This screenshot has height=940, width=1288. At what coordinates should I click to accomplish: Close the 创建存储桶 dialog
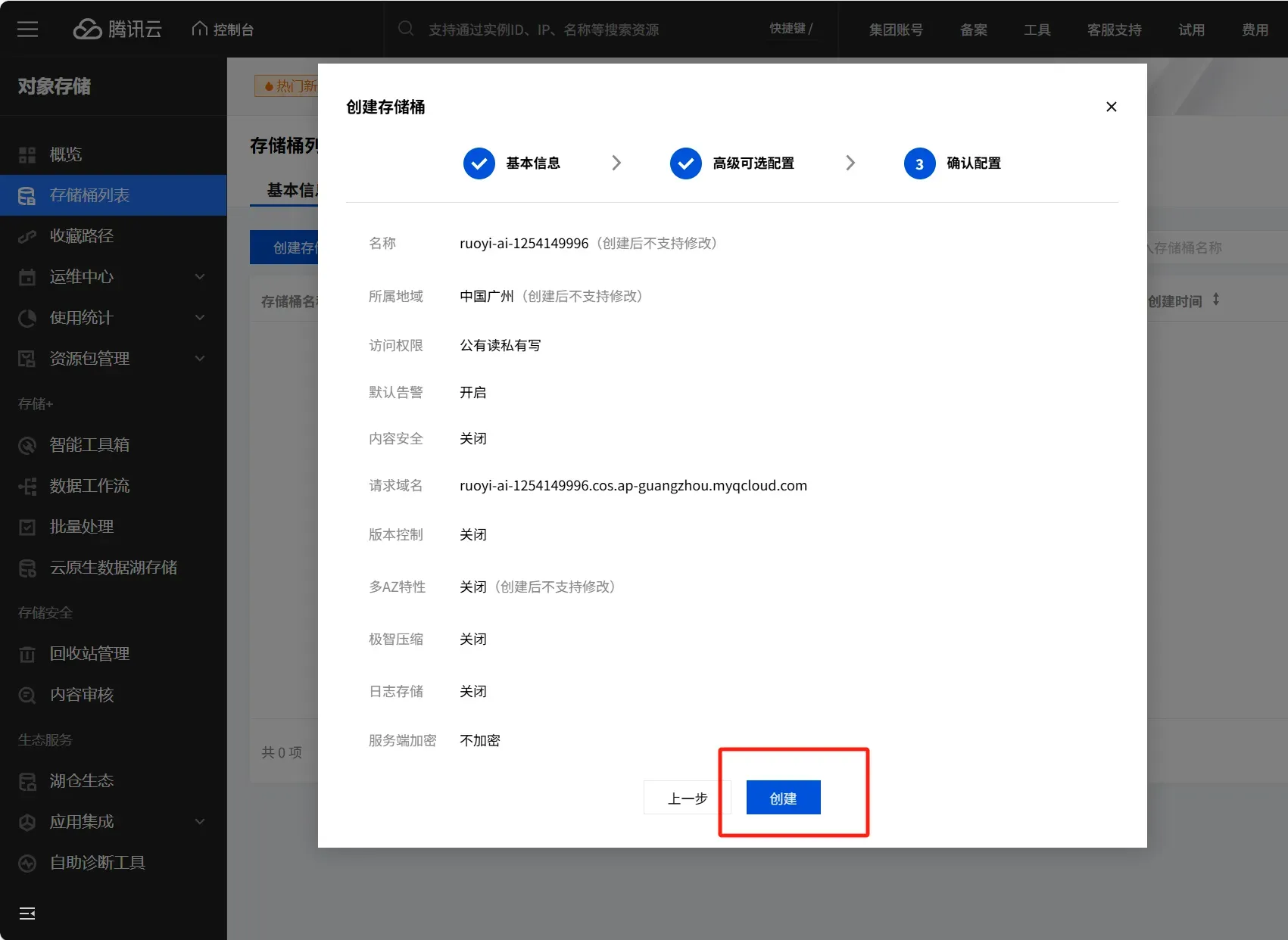[x=1111, y=107]
